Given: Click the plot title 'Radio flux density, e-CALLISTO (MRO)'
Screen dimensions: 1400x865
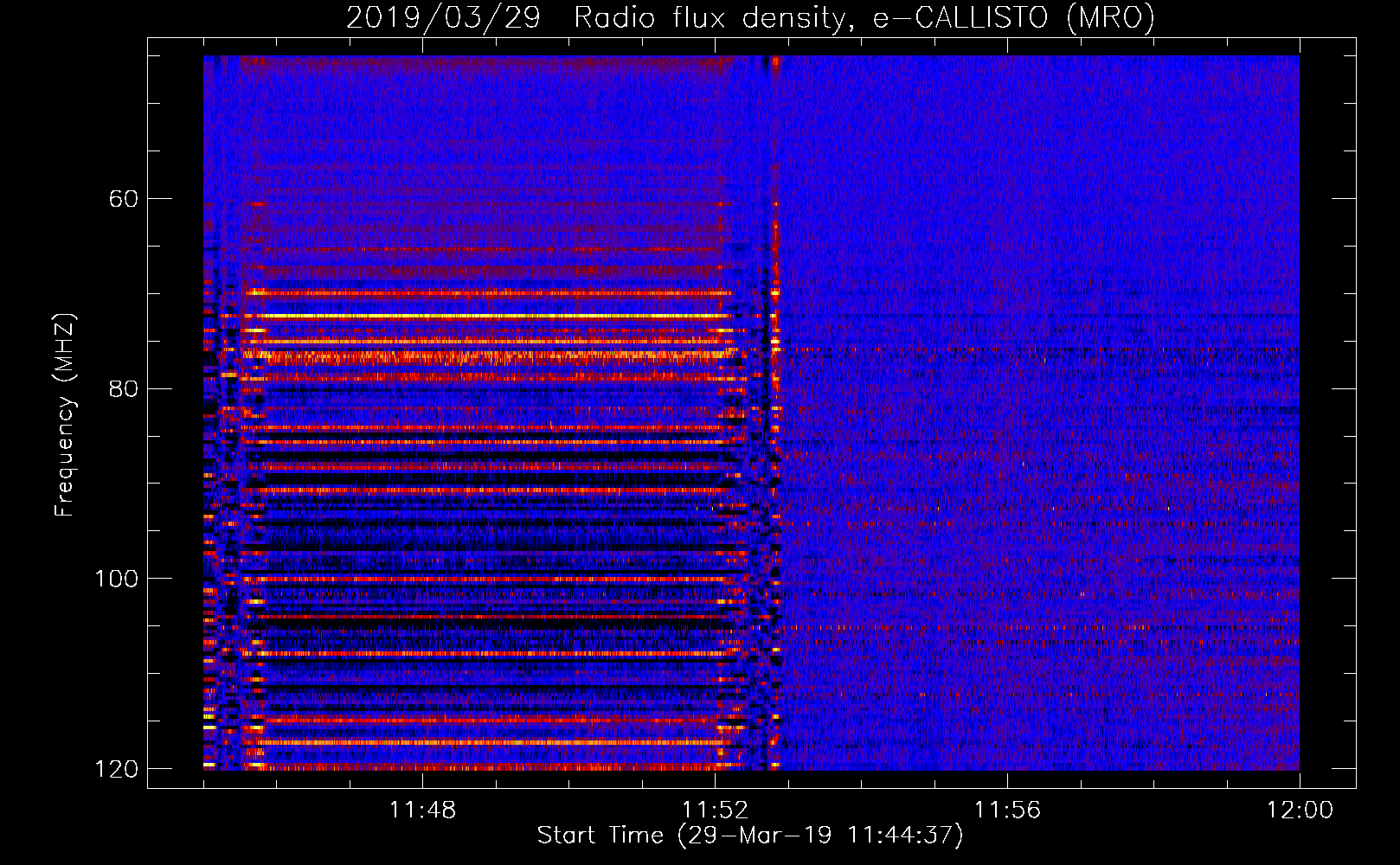Looking at the screenshot, I should pos(864,17).
